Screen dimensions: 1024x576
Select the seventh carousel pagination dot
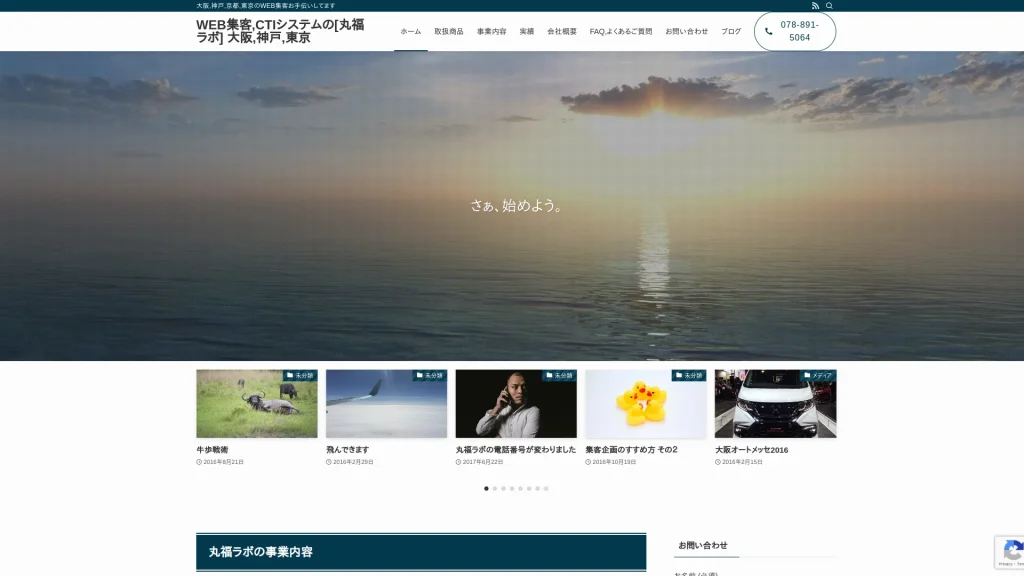pyautogui.click(x=537, y=488)
